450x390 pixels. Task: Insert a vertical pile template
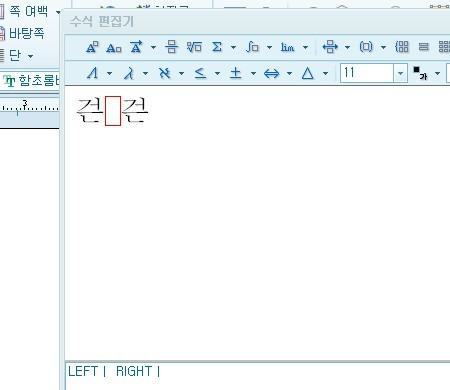pos(423,47)
